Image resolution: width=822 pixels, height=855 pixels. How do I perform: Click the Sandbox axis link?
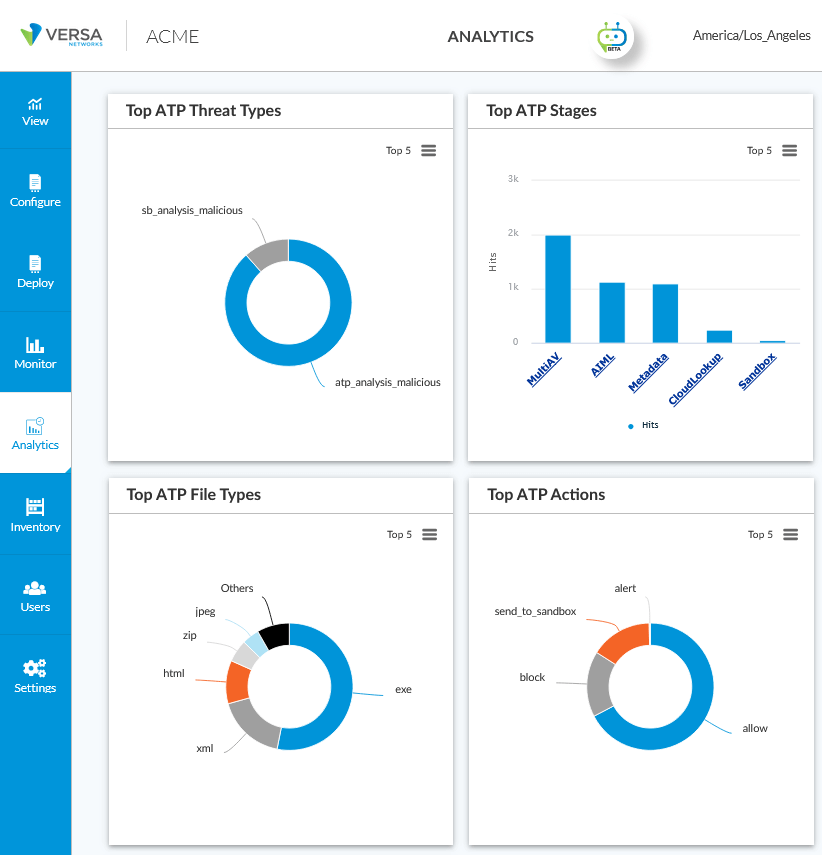pyautogui.click(x=757, y=371)
